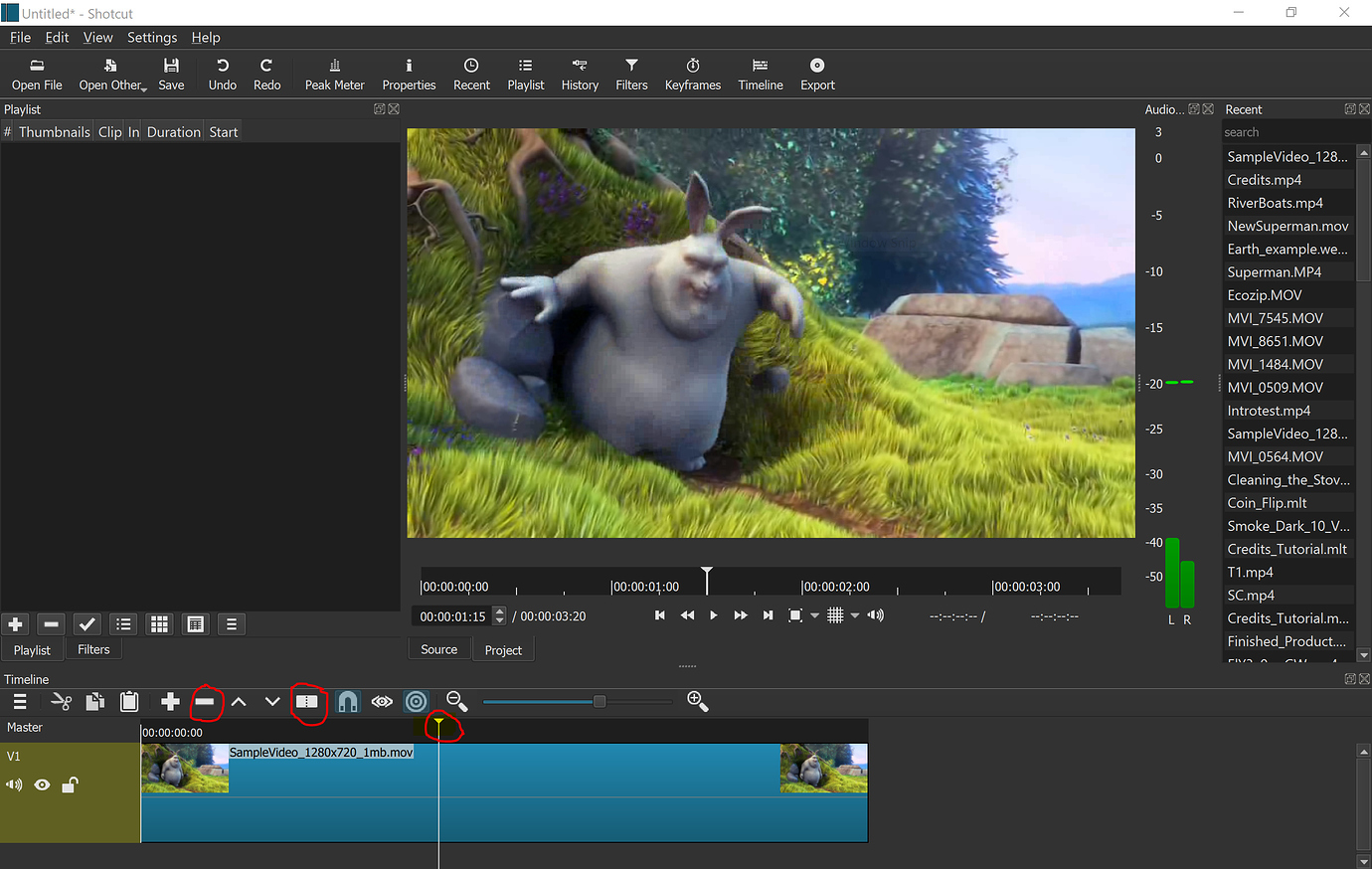Open the Peak Meter panel

[x=334, y=74]
